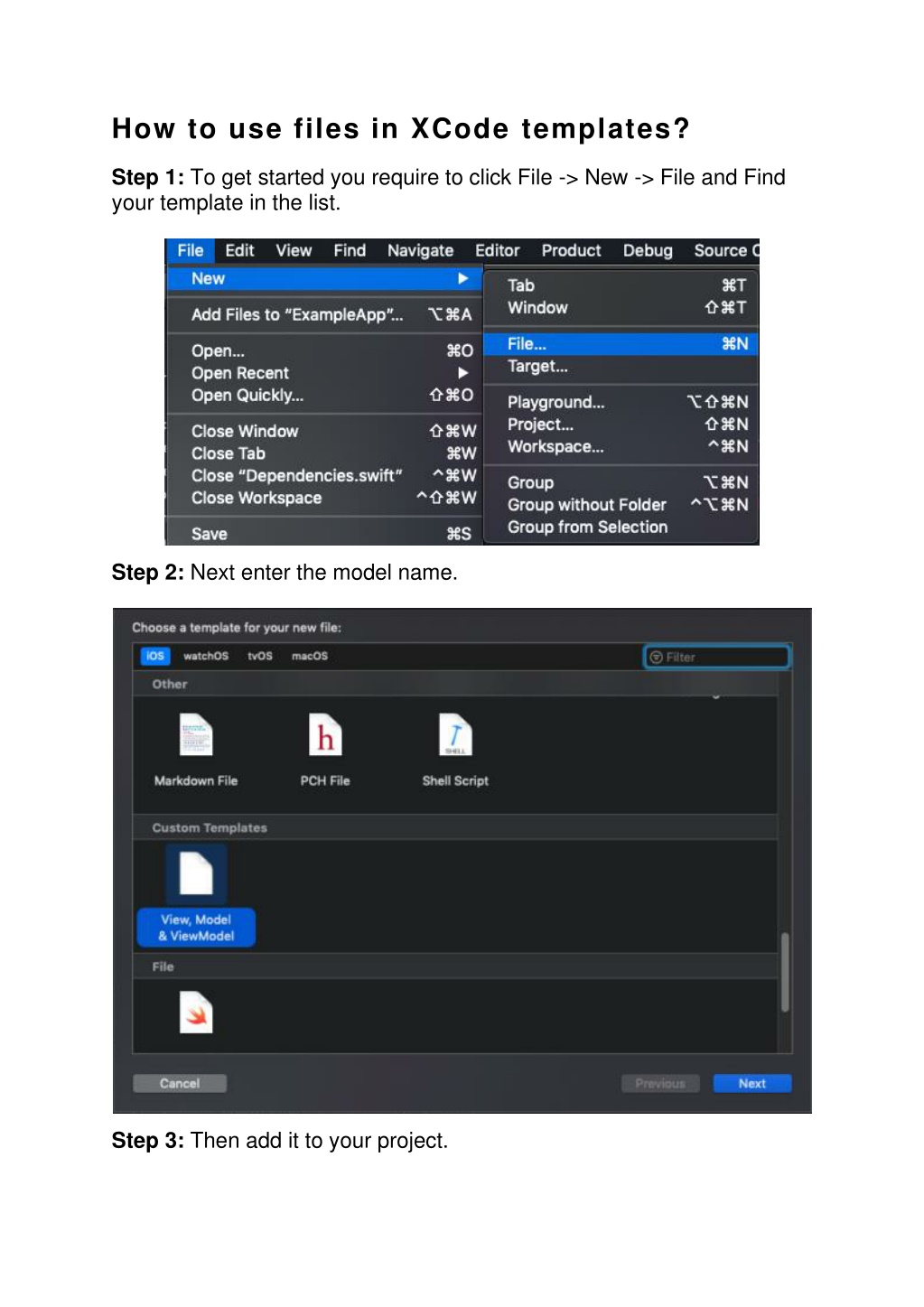
Task: Select the Shell Script template icon
Action: 455,735
